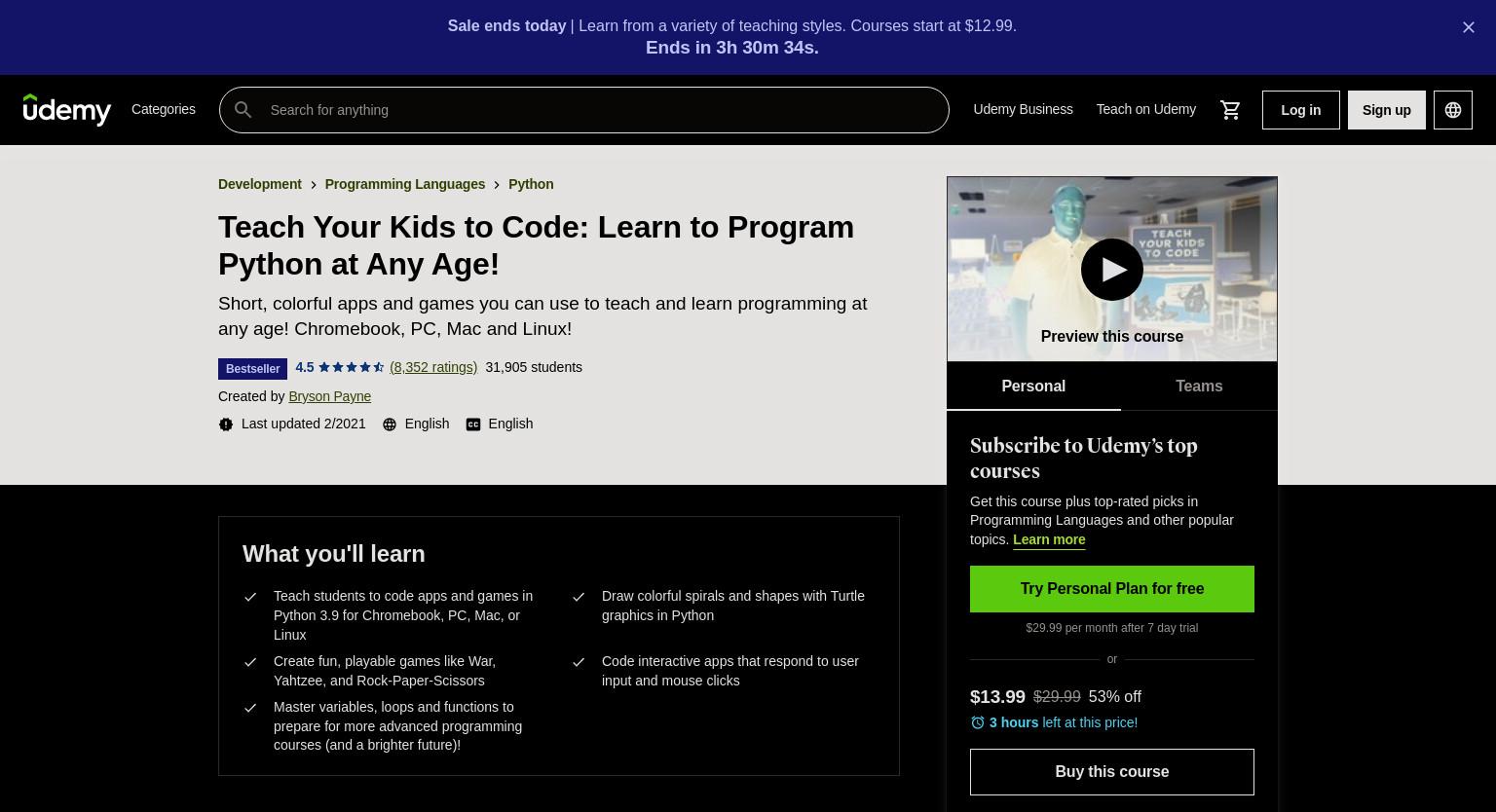Click checkmark beside Code interactive apps
1496x812 pixels.
pos(579,662)
